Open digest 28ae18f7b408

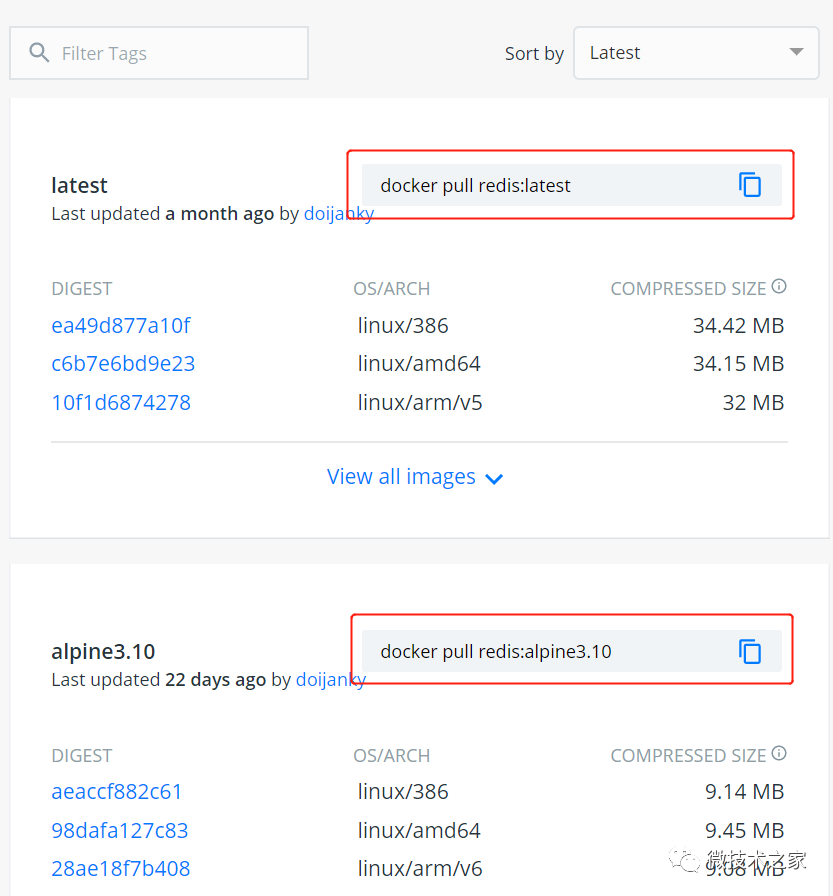(121, 868)
